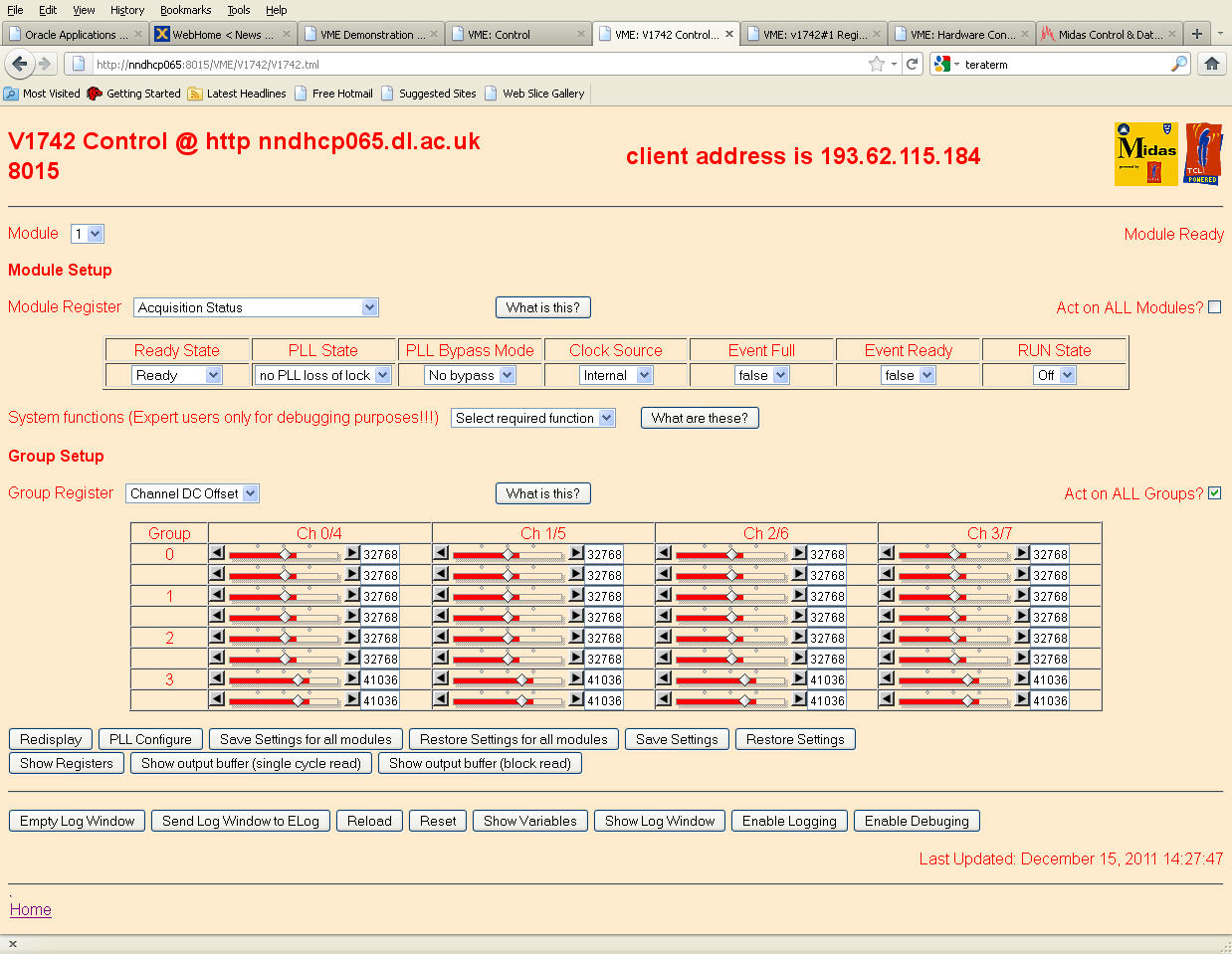Click the search magnifier icon

[1179, 64]
